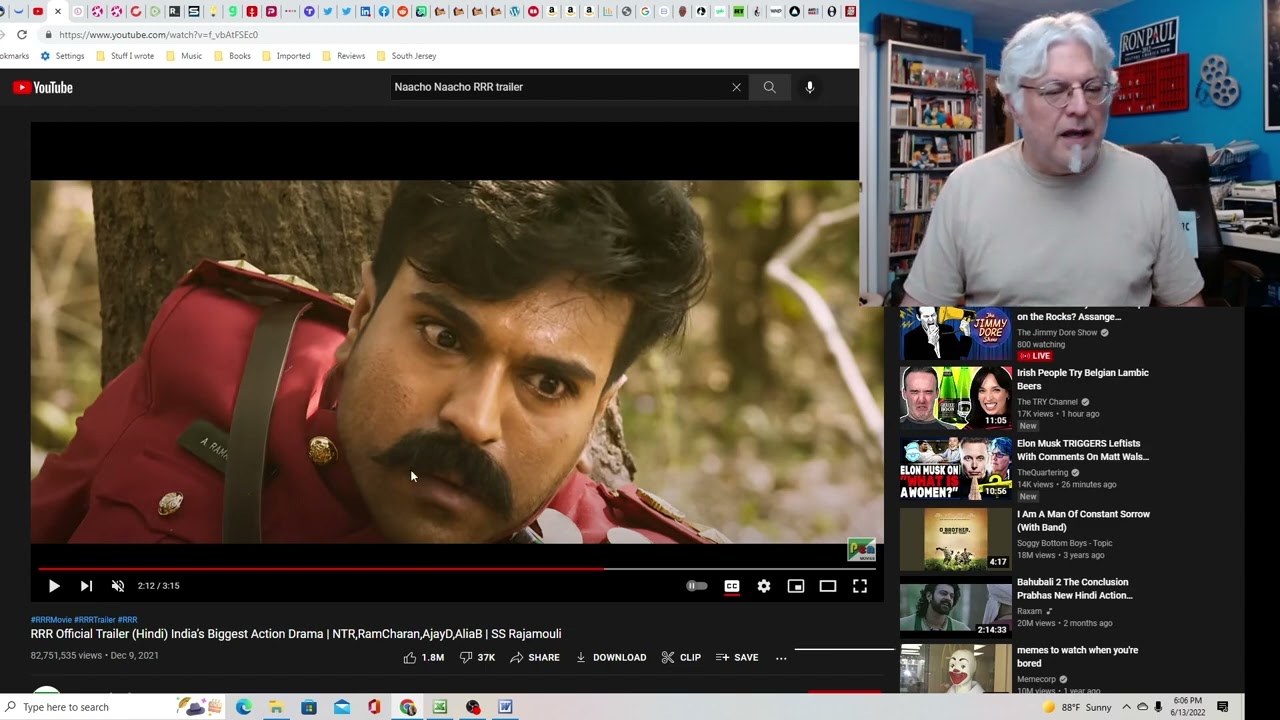Like the video with 1.8M likes
The height and width of the screenshot is (720, 1280).
coord(423,657)
